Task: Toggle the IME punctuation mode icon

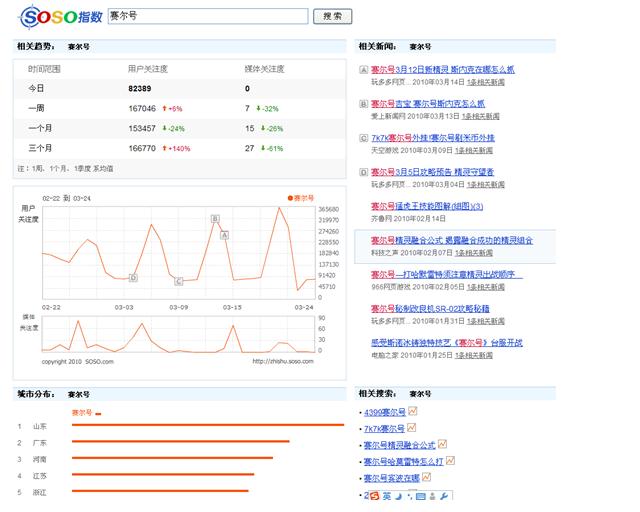Action: pyautogui.click(x=409, y=496)
